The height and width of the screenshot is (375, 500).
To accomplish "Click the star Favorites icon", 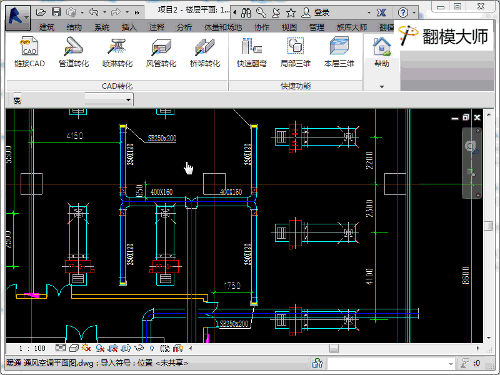I will [x=291, y=13].
